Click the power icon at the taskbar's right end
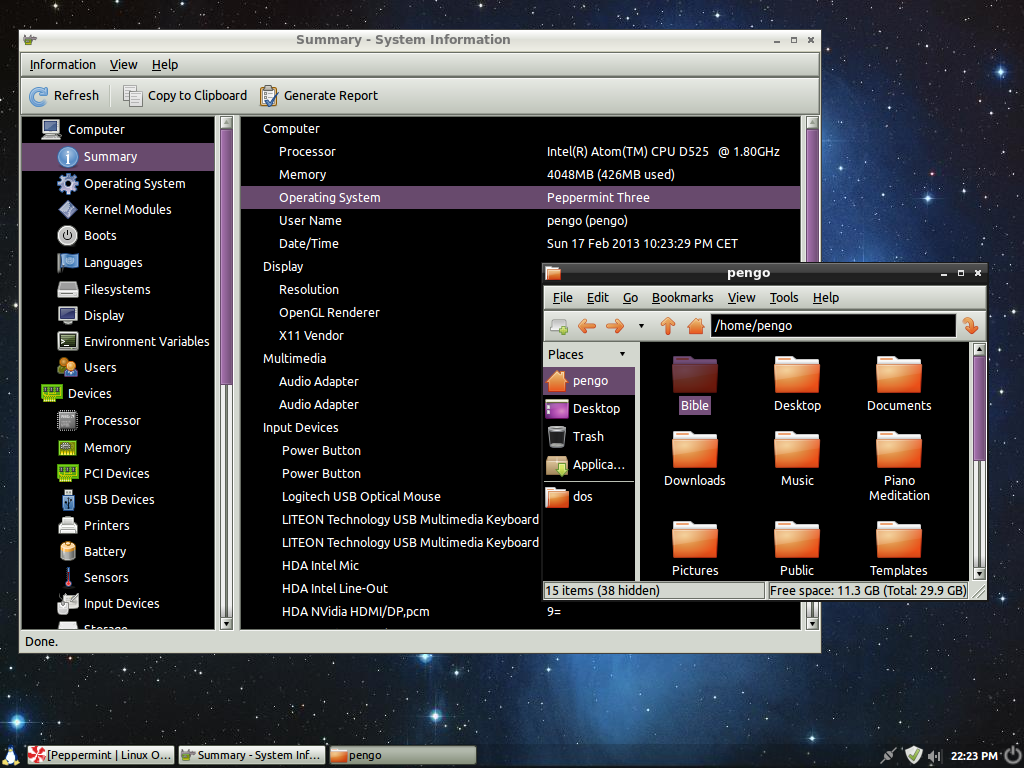Viewport: 1024px width, 768px height. pos(1013,755)
